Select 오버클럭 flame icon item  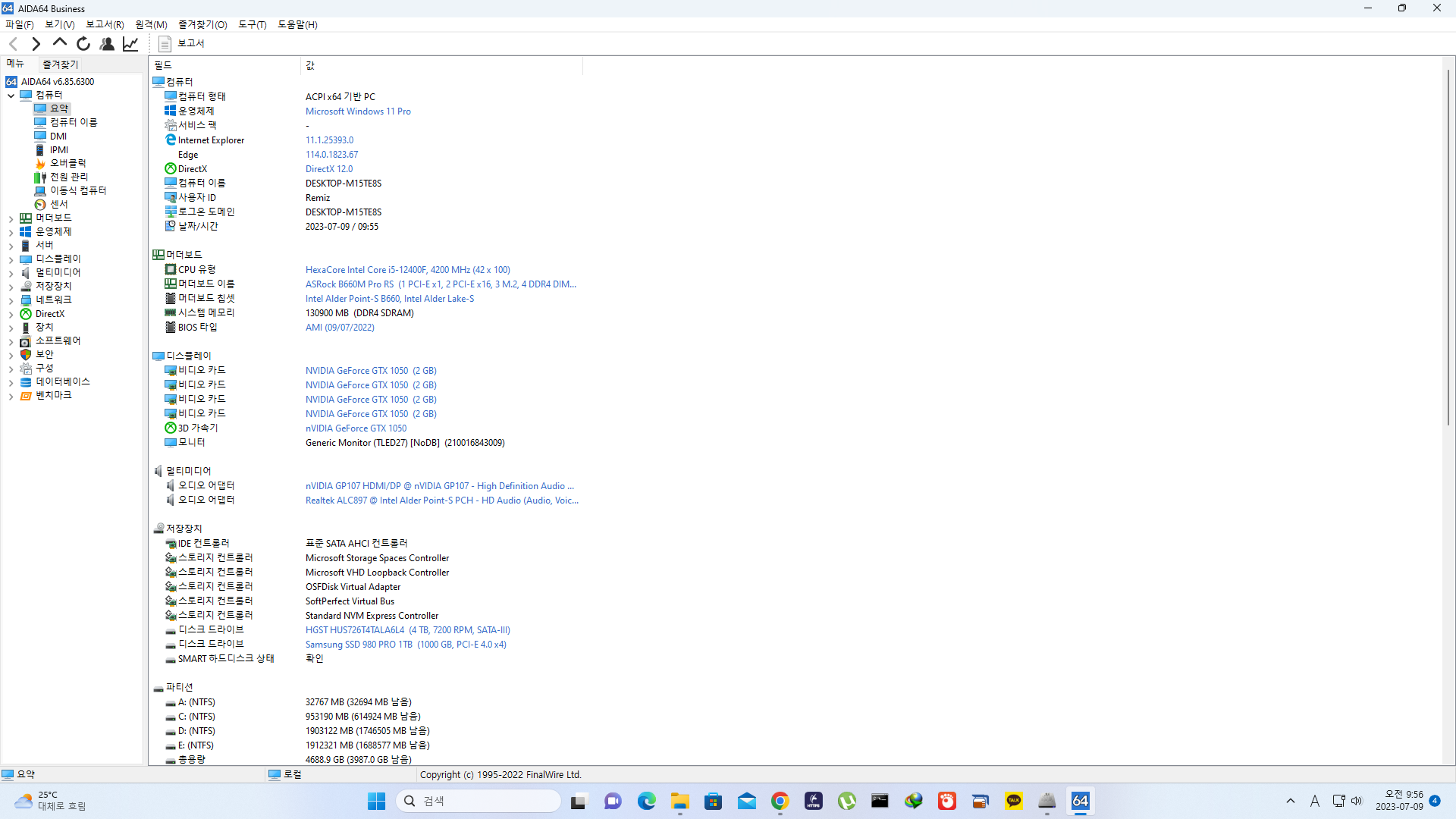point(40,164)
